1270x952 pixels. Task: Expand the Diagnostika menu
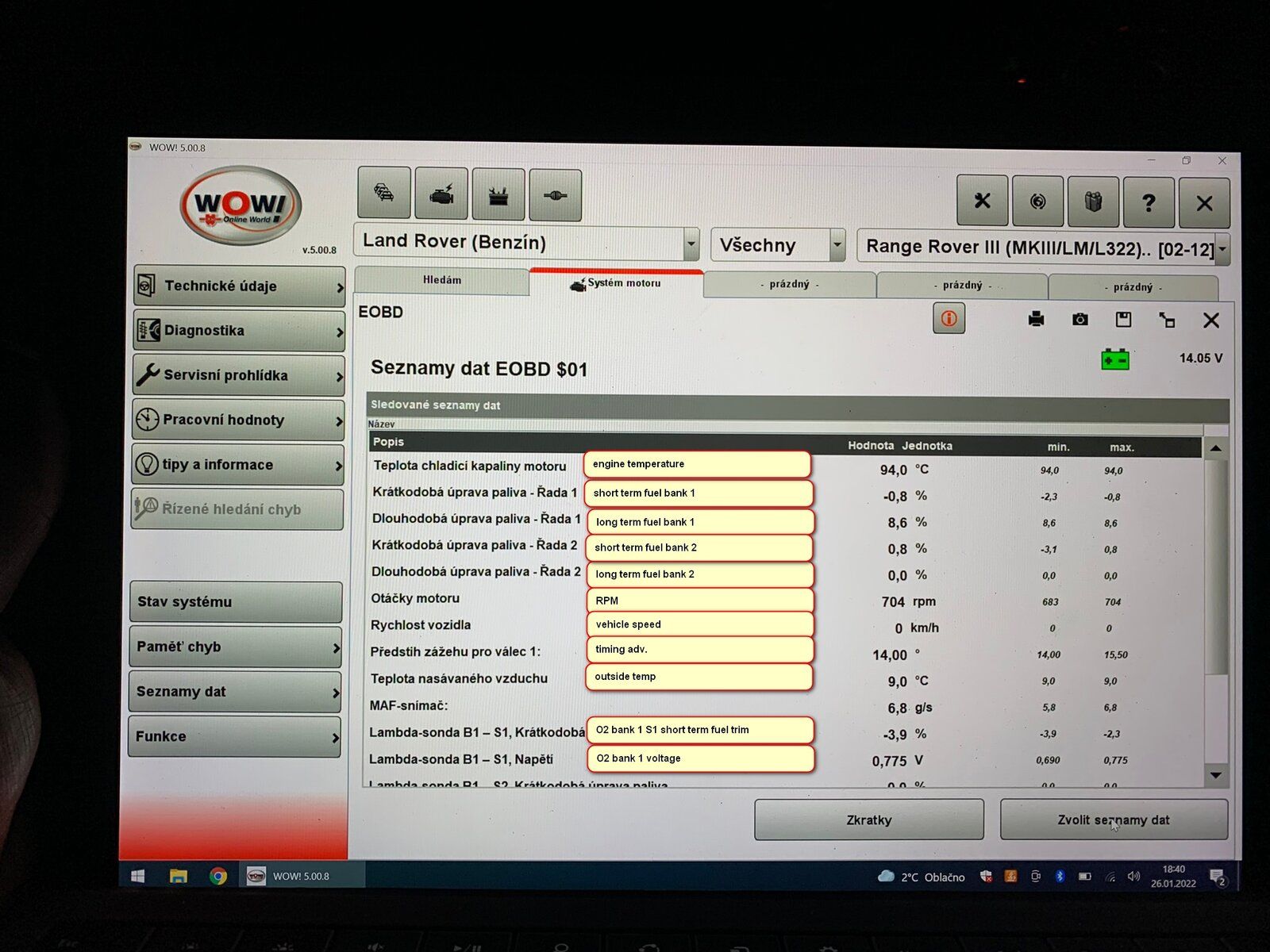pyautogui.click(x=239, y=331)
